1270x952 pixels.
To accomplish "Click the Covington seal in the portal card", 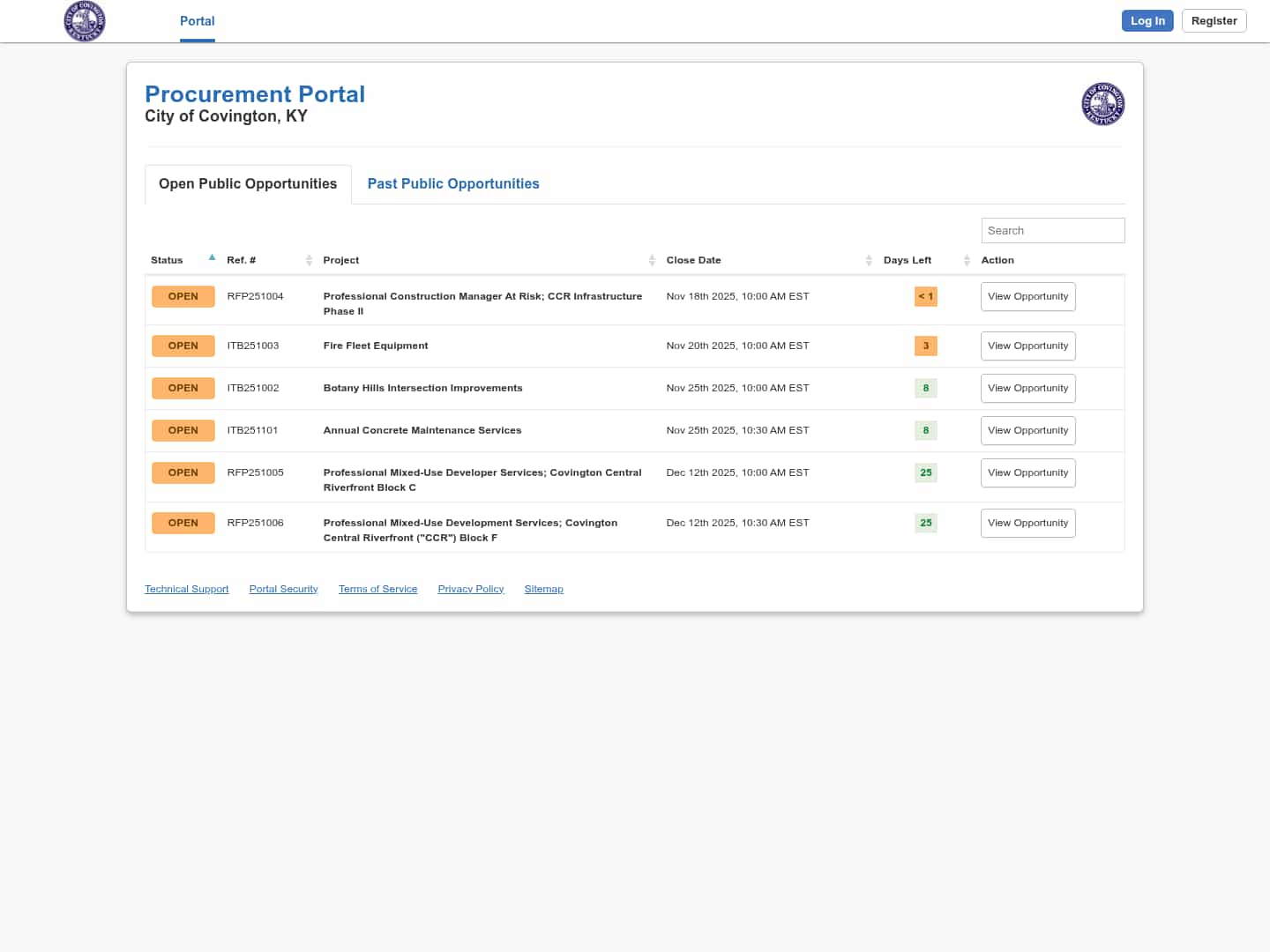I will (1102, 104).
